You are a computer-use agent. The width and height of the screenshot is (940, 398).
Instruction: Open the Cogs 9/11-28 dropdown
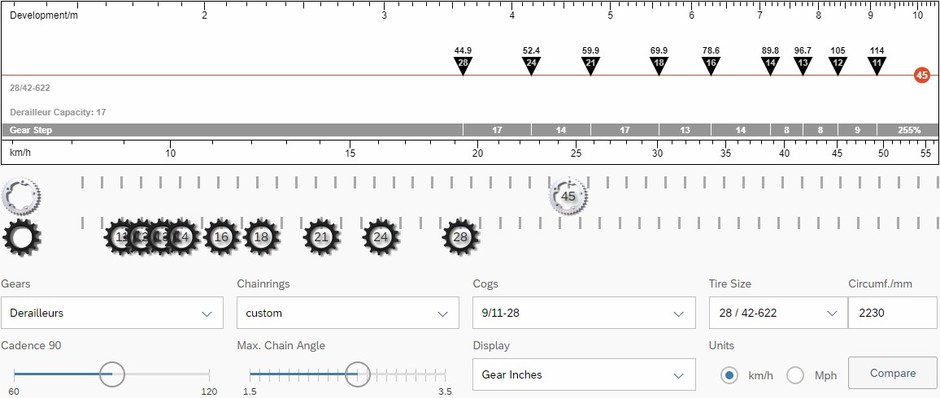584,313
